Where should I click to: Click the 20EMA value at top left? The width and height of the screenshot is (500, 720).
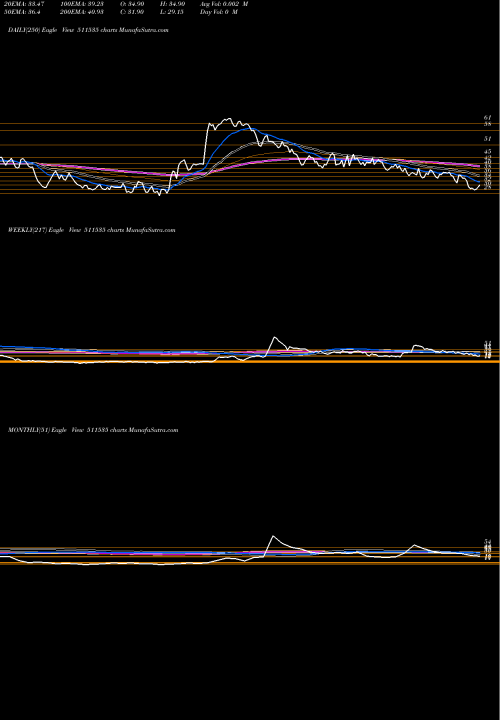(23, 4)
